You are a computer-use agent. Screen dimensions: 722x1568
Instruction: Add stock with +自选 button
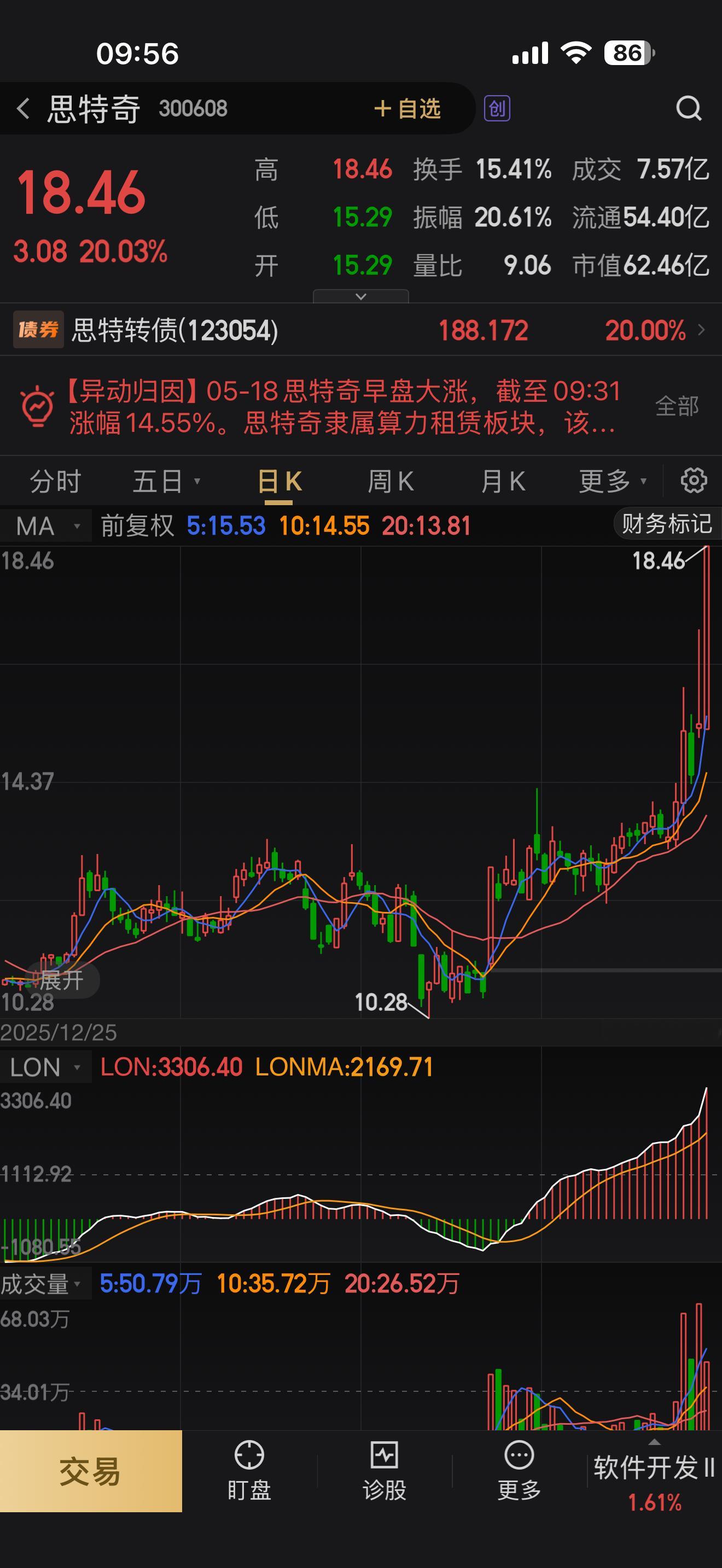point(407,109)
